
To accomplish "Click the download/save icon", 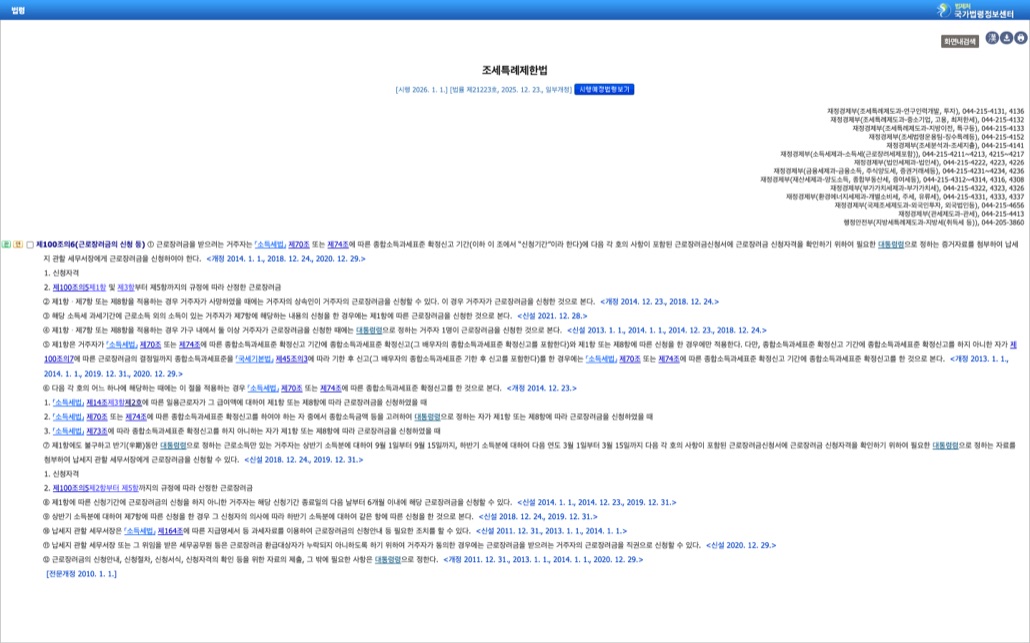I will point(1006,38).
